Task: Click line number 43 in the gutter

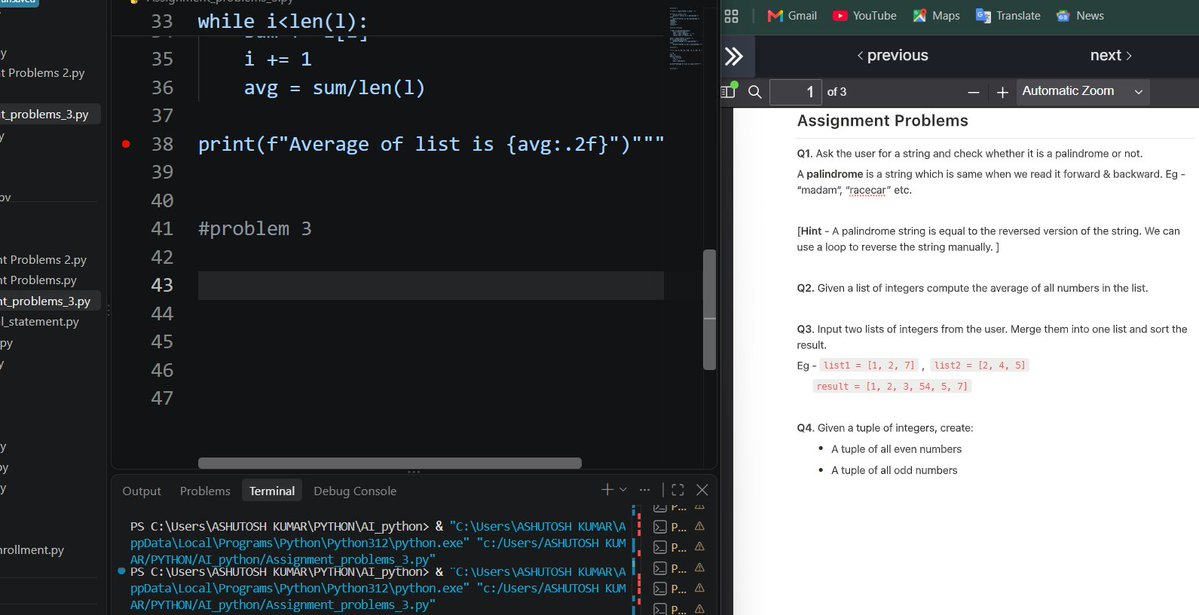Action: click(x=162, y=285)
